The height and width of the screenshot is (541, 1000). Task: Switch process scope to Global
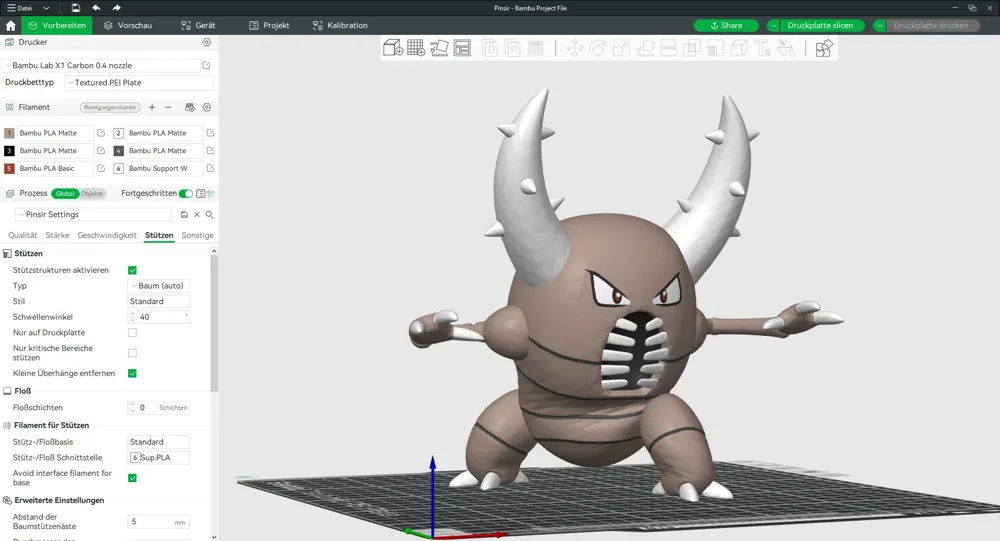(x=64, y=193)
